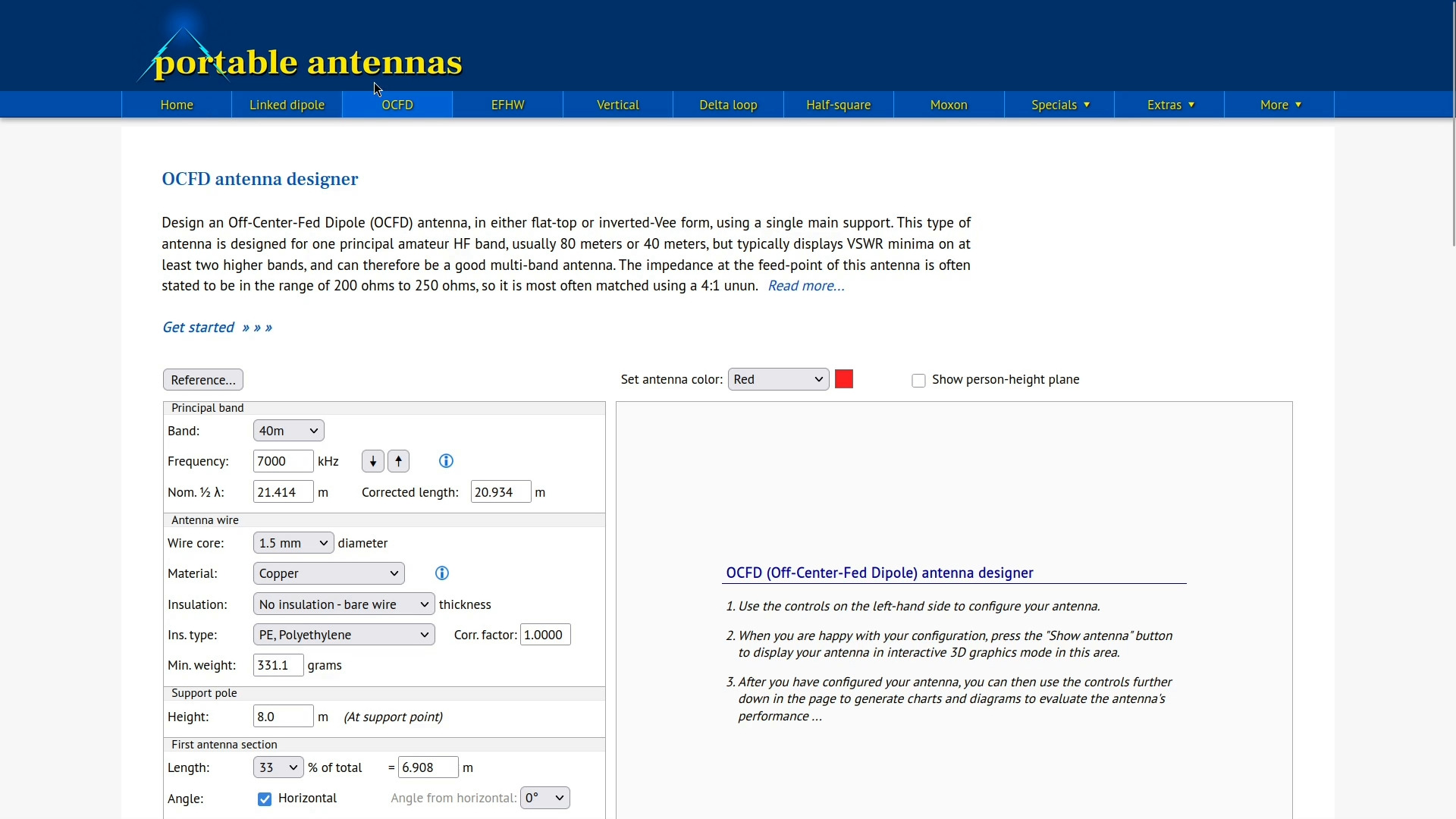Viewport: 1456px width, 819px height.
Task: Open the Delta loop page
Action: 728,105
